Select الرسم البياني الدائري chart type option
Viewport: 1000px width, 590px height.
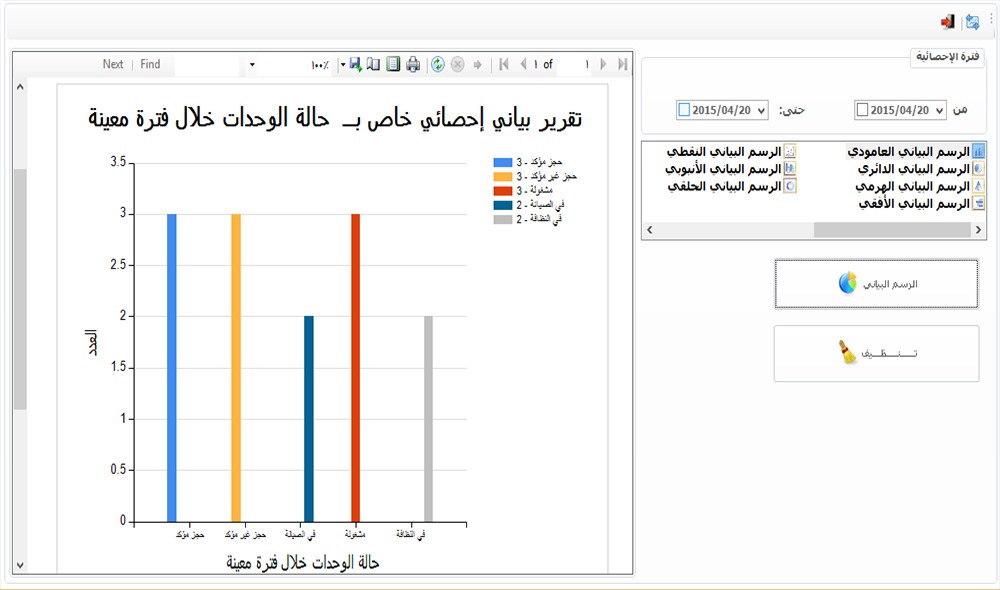[x=910, y=168]
